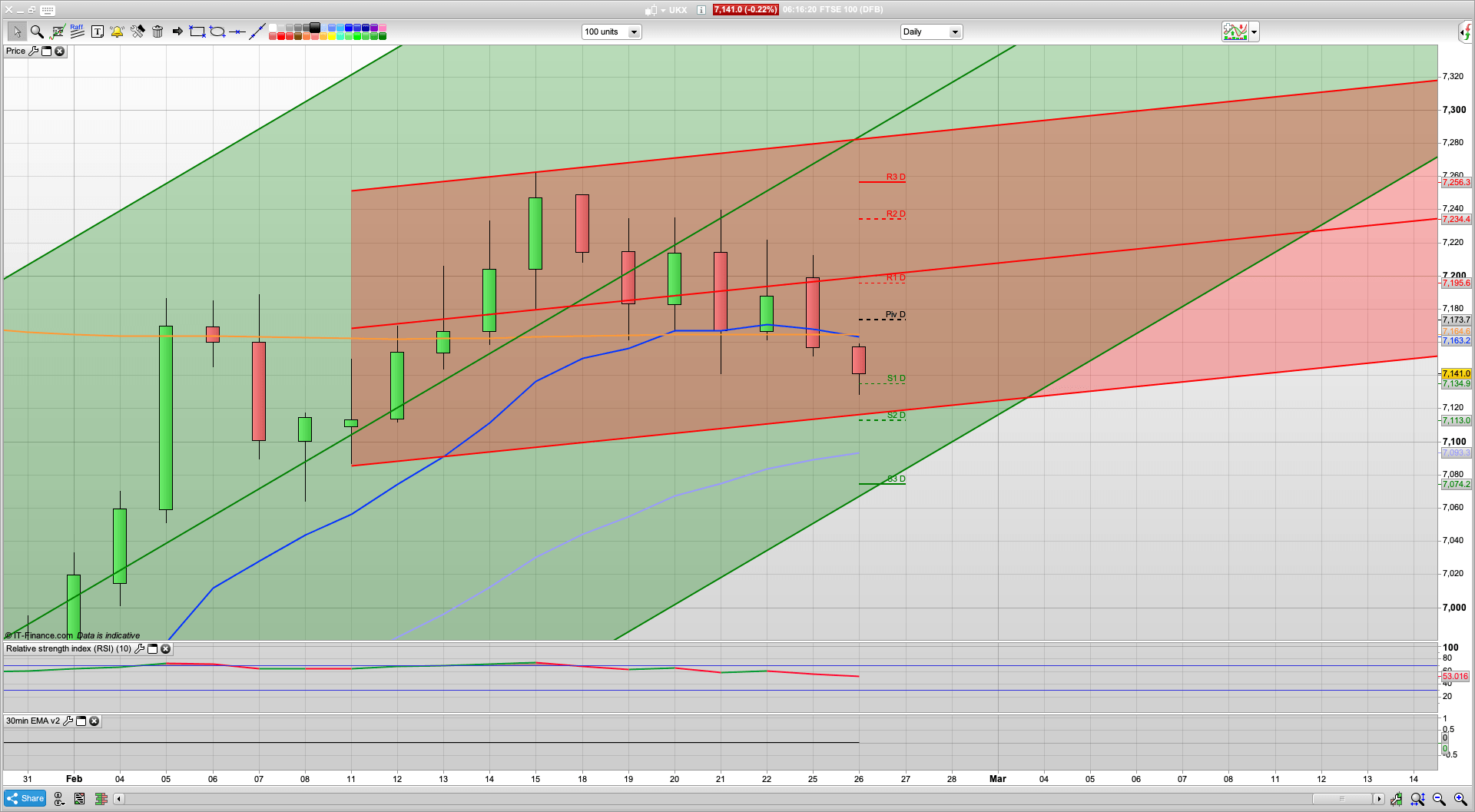1475x812 pixels.
Task: Click the green-red order book bars icon
Action: 101,799
